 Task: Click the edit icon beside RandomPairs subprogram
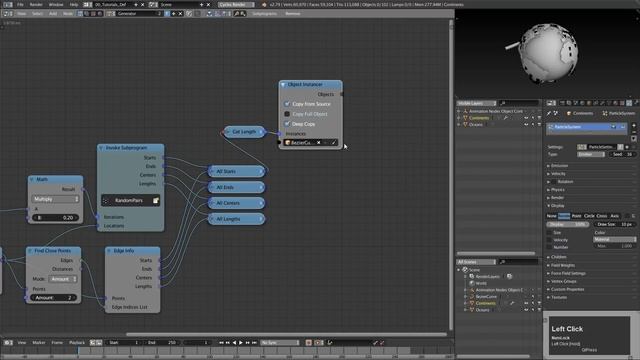click(156, 200)
